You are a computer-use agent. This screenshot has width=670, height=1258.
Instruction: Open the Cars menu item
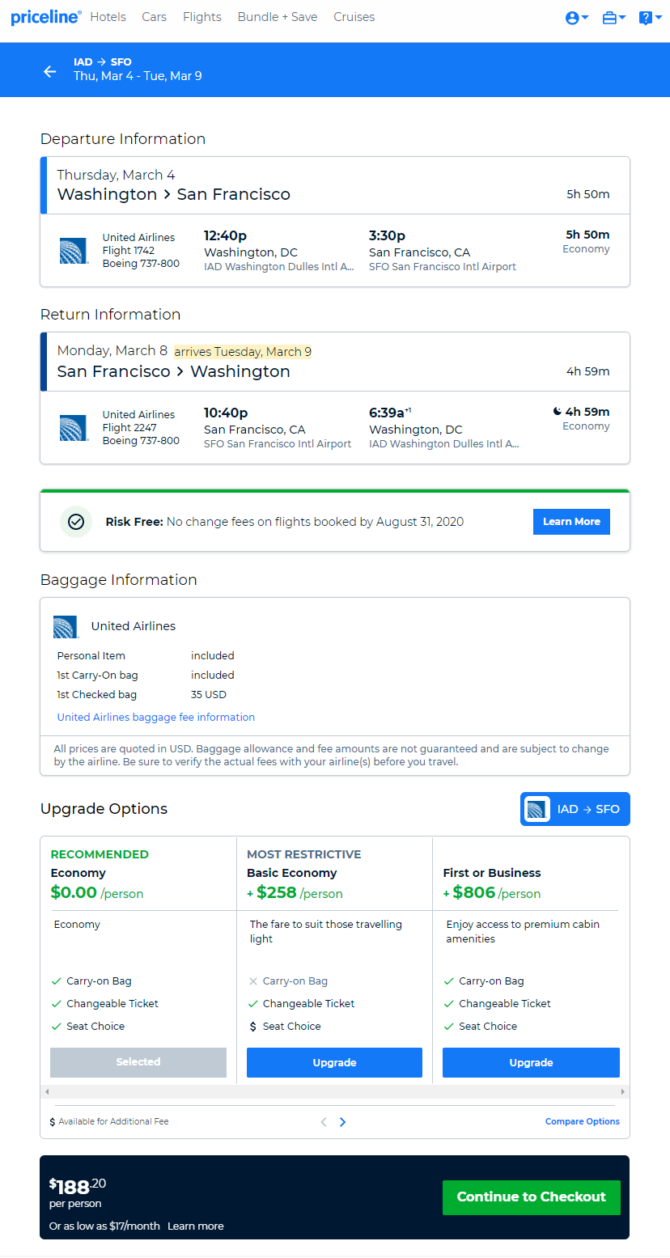click(x=154, y=17)
